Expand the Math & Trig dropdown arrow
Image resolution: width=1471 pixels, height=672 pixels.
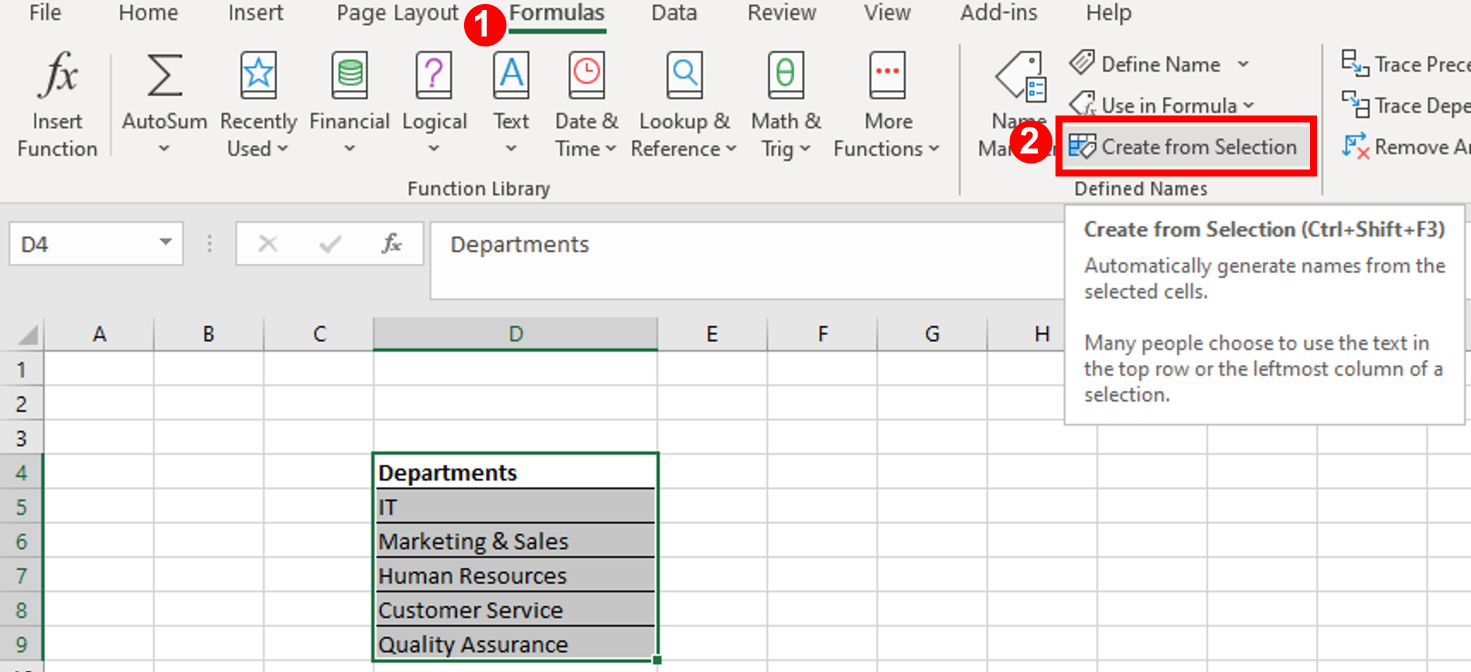click(803, 149)
